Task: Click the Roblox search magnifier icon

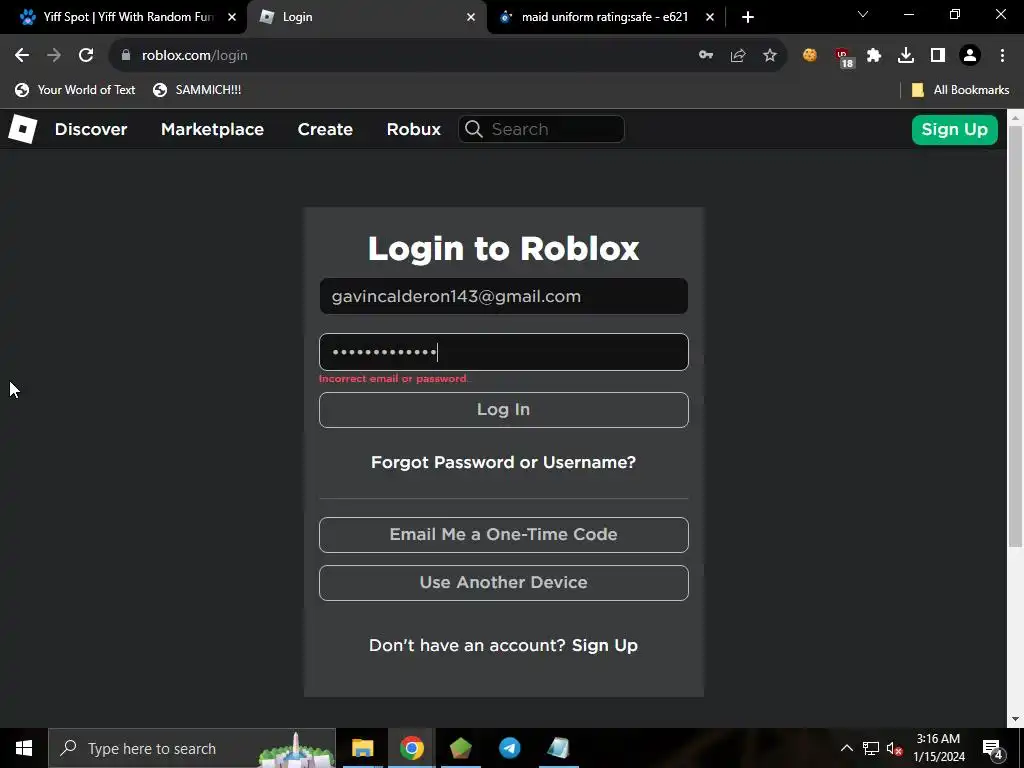Action: 474,129
